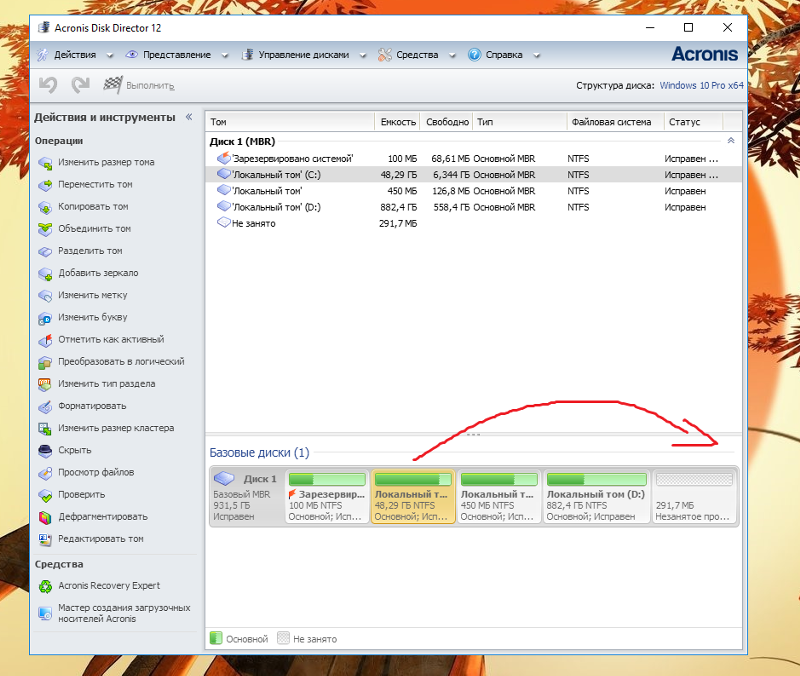Click the Split volume icon (Разделить том)

pos(45,252)
